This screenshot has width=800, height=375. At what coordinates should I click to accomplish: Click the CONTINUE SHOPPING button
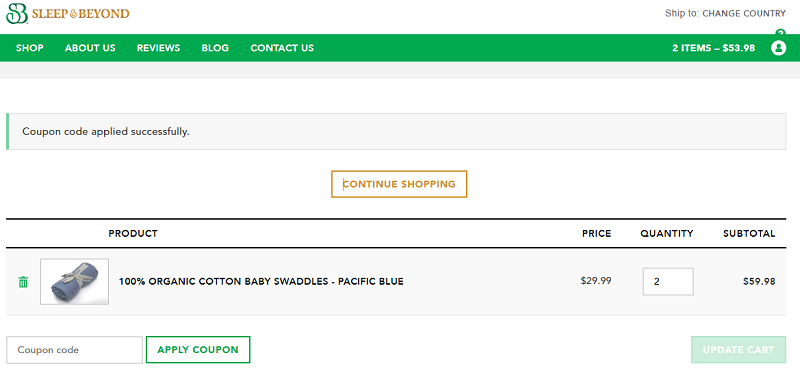click(399, 184)
